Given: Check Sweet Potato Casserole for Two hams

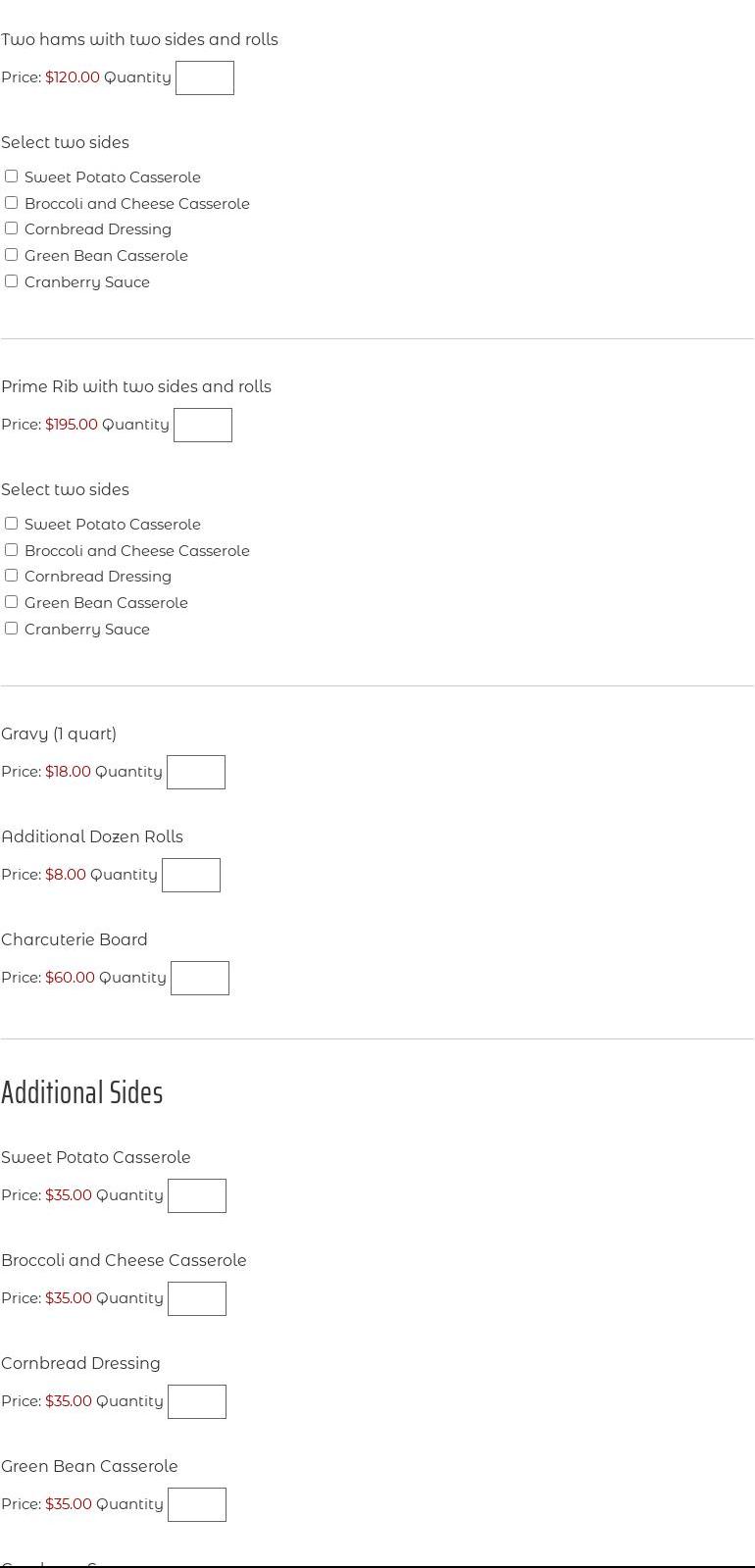Looking at the screenshot, I should tap(12, 177).
